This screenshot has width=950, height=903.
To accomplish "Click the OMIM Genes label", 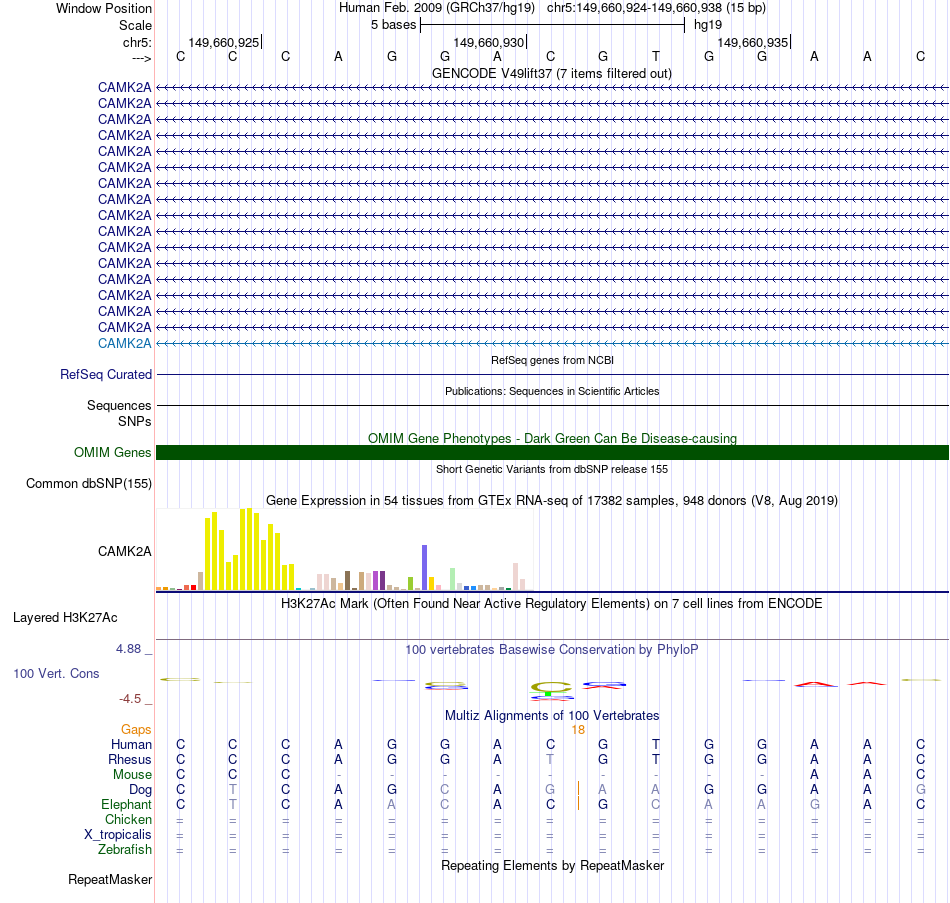I will pyautogui.click(x=112, y=452).
